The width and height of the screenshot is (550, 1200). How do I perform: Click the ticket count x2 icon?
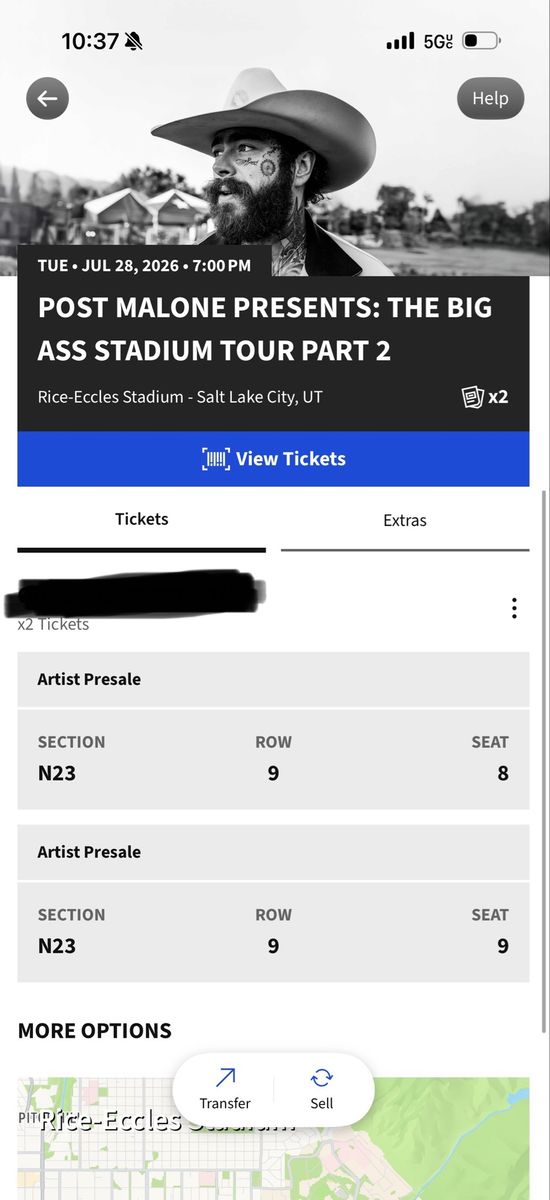pyautogui.click(x=484, y=397)
